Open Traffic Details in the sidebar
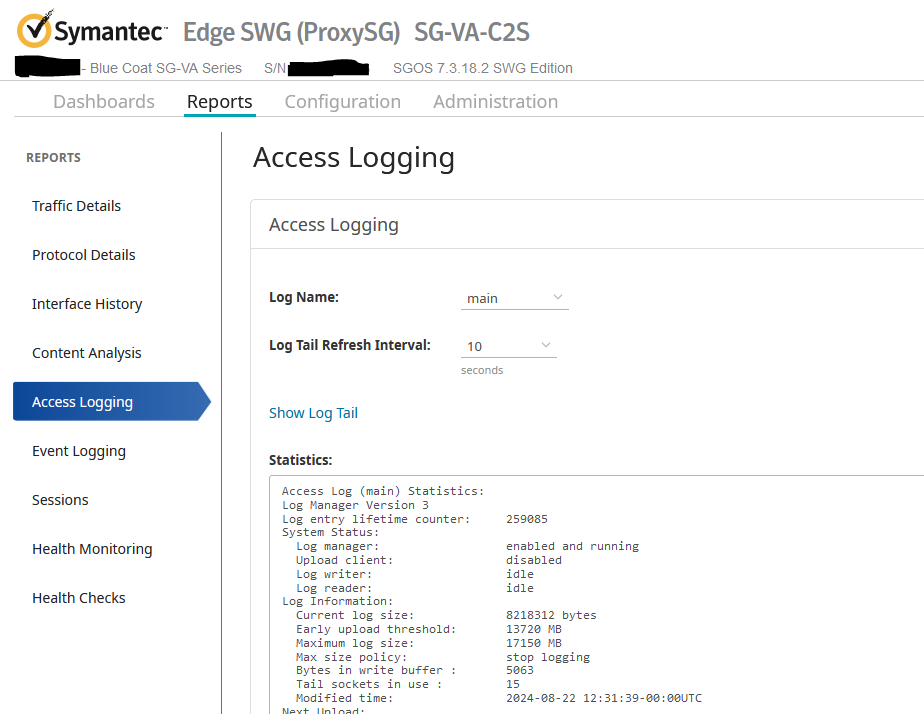 point(76,206)
